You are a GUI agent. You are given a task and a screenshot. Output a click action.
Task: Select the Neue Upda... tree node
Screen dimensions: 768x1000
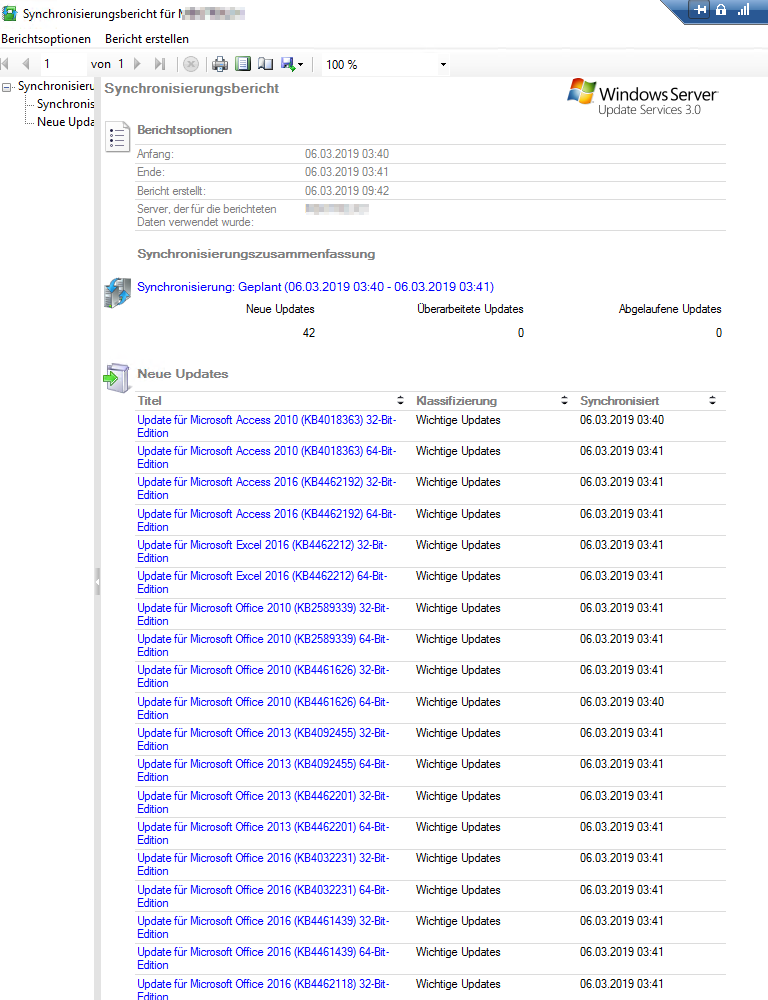66,122
